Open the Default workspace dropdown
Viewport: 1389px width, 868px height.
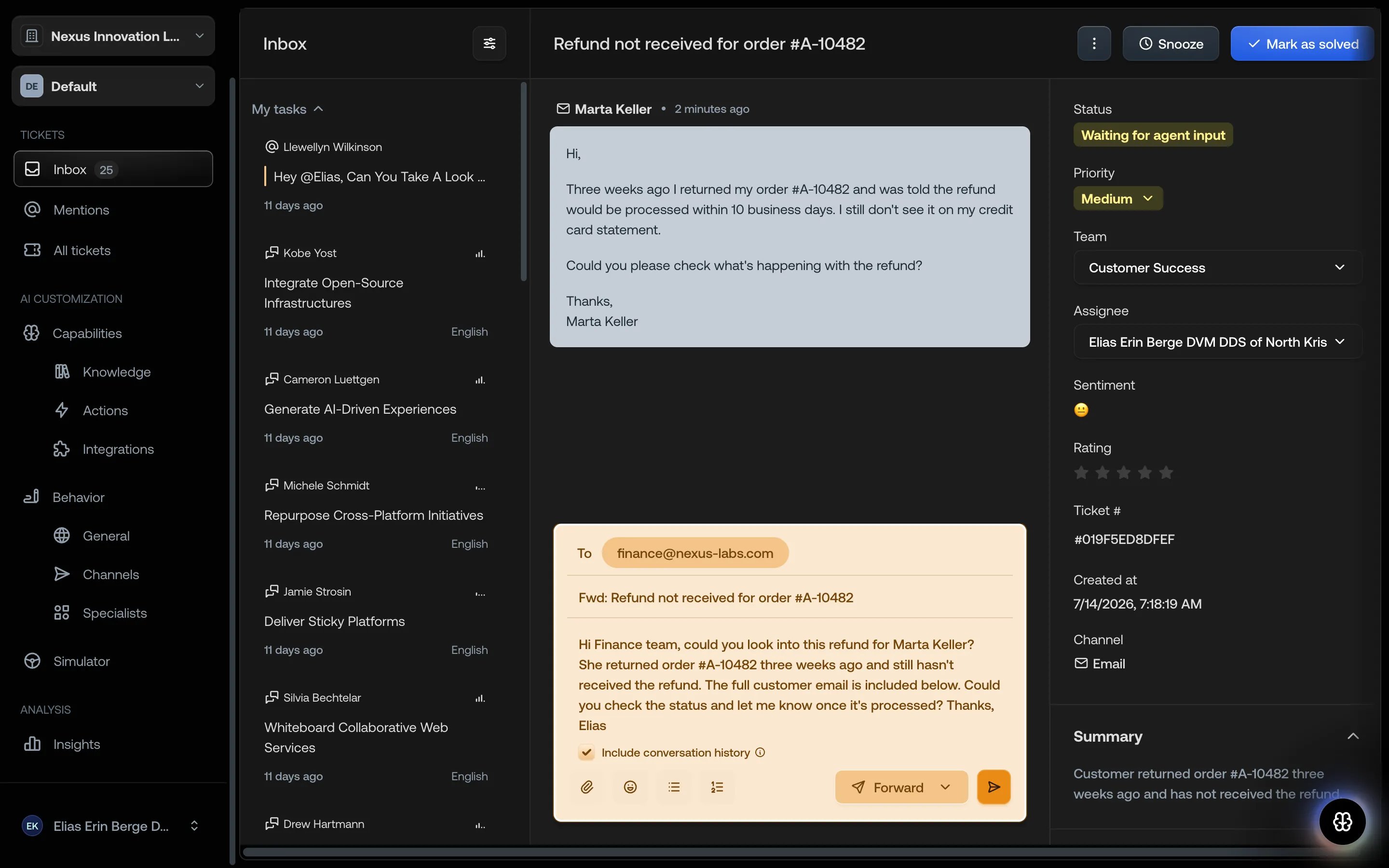(113, 86)
